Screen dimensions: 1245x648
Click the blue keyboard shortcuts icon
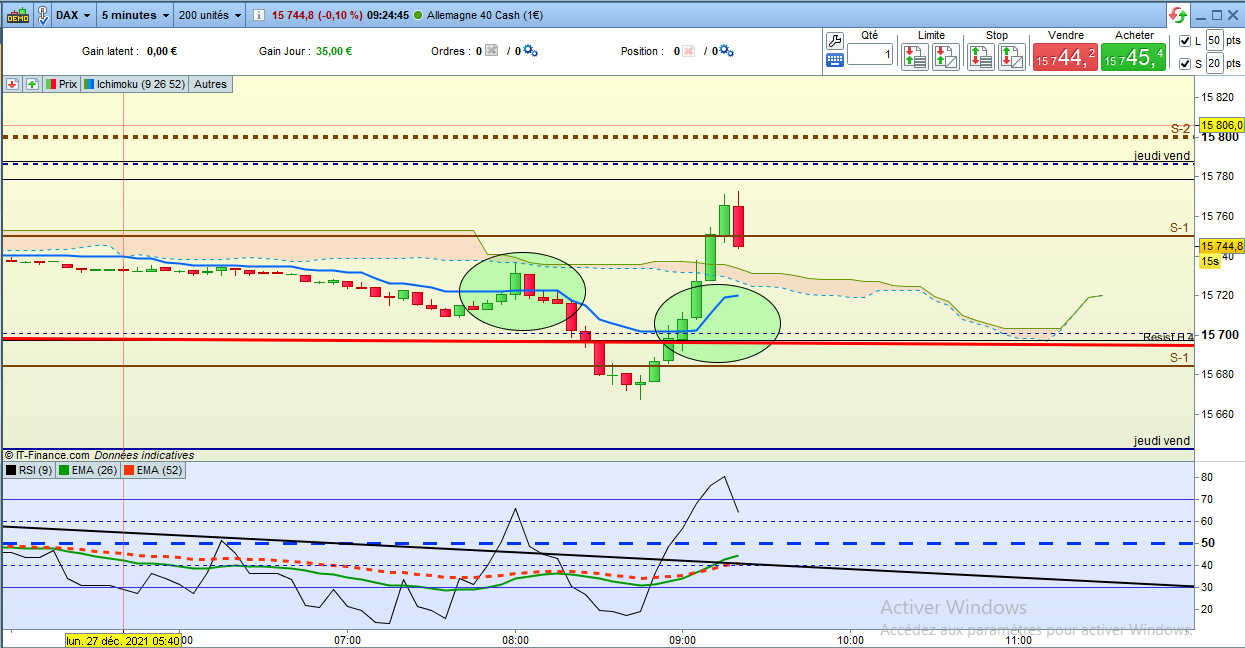[x=835, y=60]
